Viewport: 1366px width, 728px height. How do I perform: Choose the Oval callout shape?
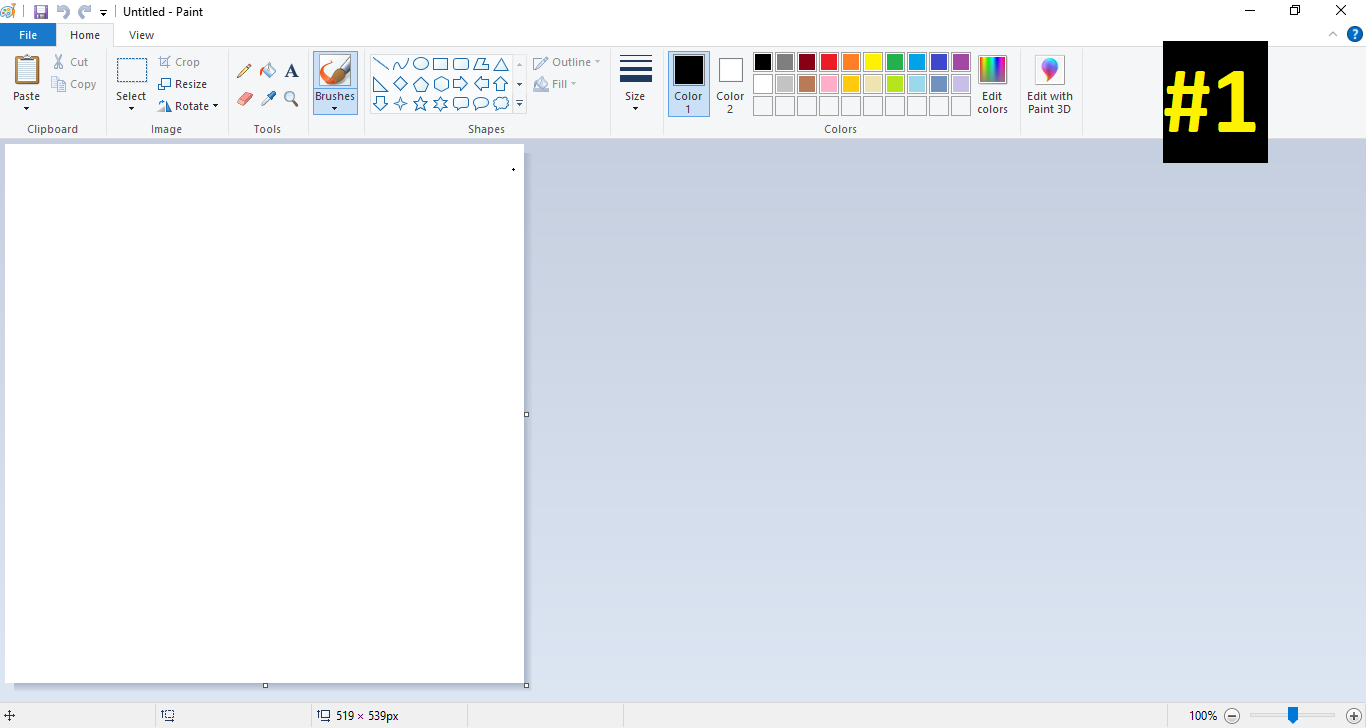click(x=481, y=103)
